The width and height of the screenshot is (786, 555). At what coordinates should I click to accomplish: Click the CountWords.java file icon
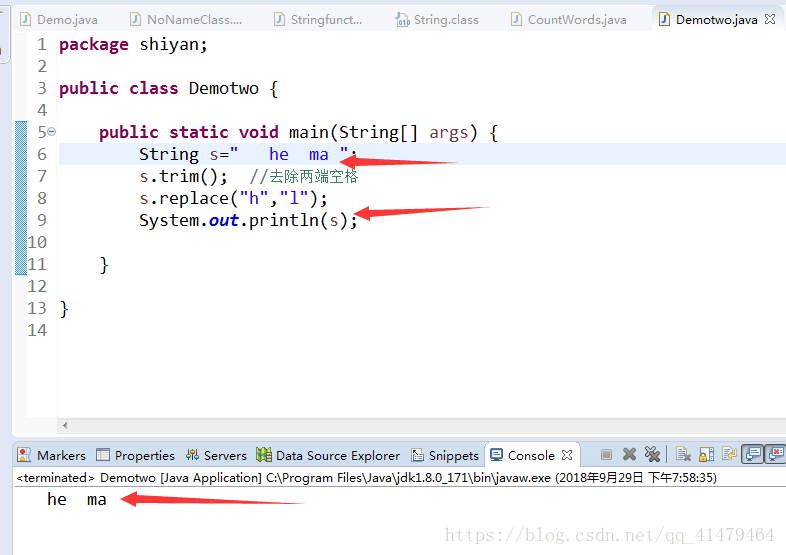(x=516, y=20)
